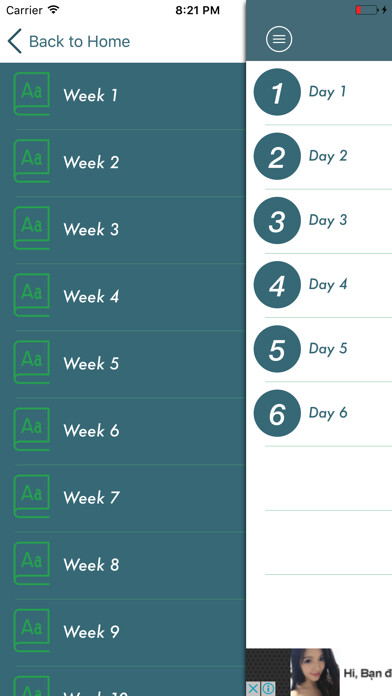Open the Day 5 lesson
The width and height of the screenshot is (392, 696).
pos(319,349)
